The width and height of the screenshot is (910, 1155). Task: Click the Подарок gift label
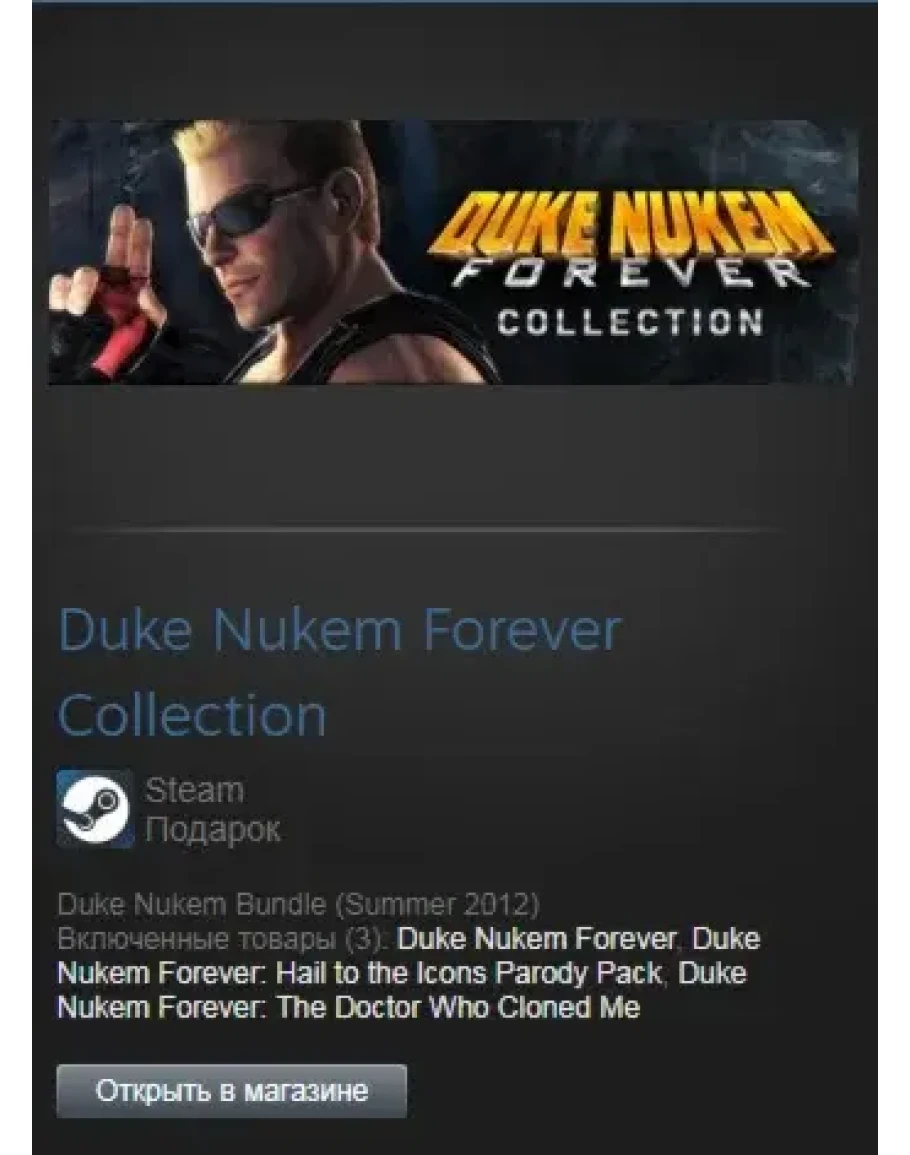point(212,829)
